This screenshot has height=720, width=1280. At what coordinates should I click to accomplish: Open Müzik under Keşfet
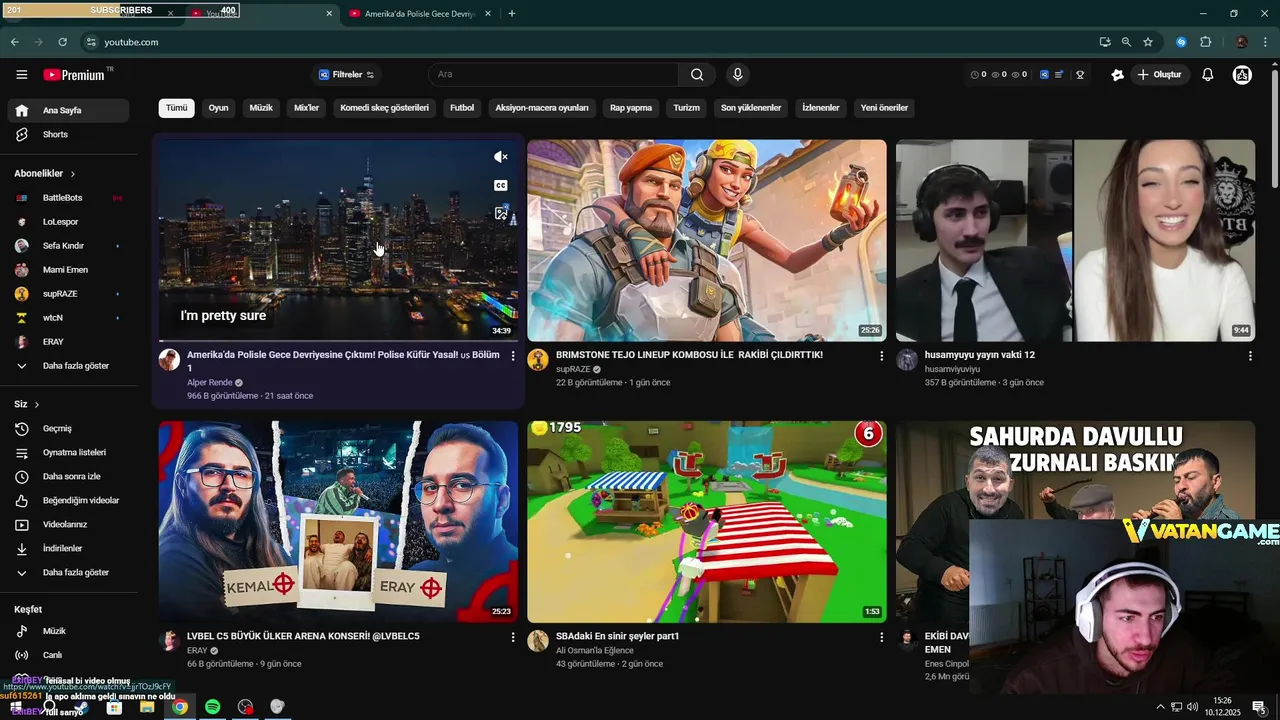70,631
